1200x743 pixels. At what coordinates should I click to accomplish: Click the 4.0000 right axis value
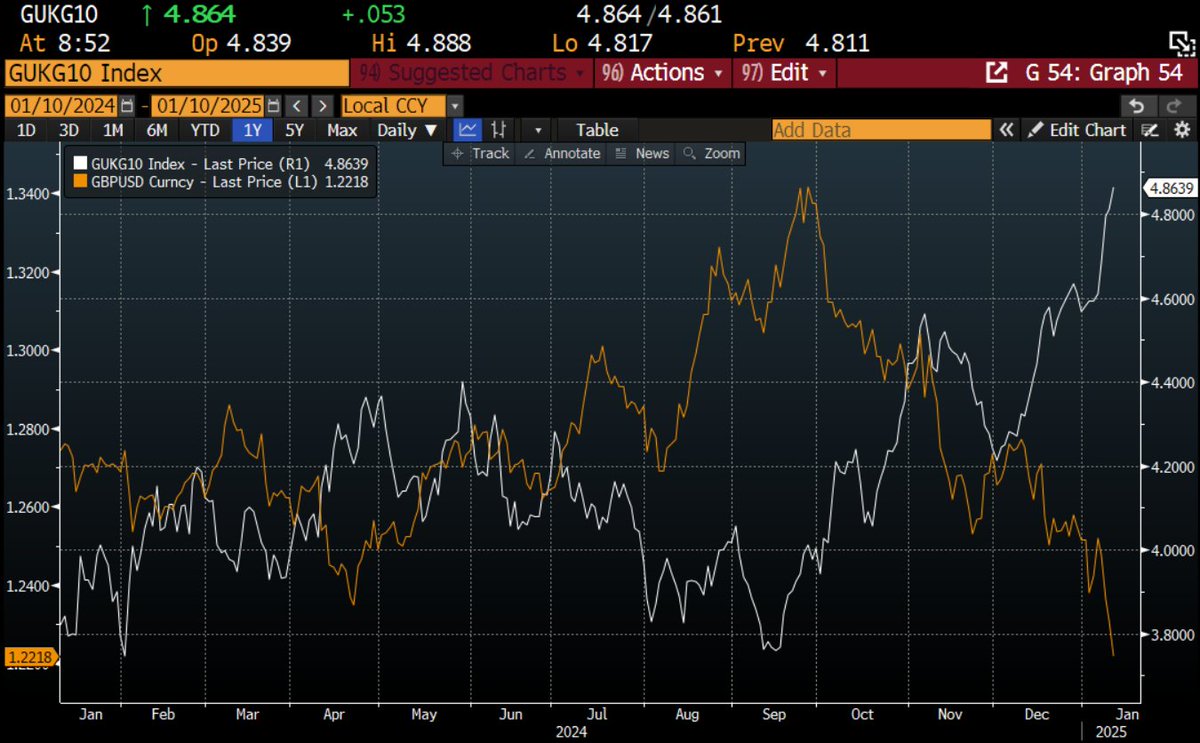tap(1171, 551)
